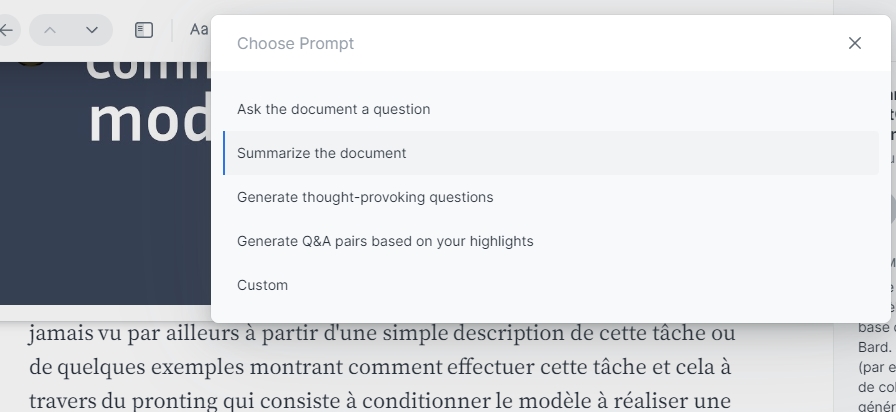The image size is (896, 412).
Task: Toggle the left sidebar panel icon
Action: tap(143, 30)
